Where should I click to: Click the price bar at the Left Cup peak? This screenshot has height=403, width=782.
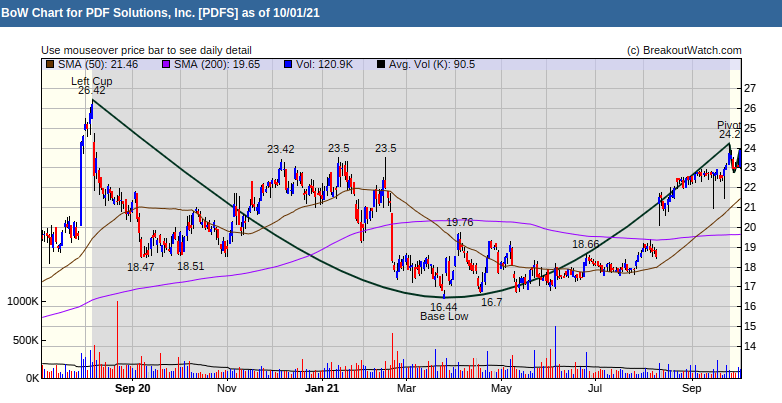pyautogui.click(x=92, y=111)
